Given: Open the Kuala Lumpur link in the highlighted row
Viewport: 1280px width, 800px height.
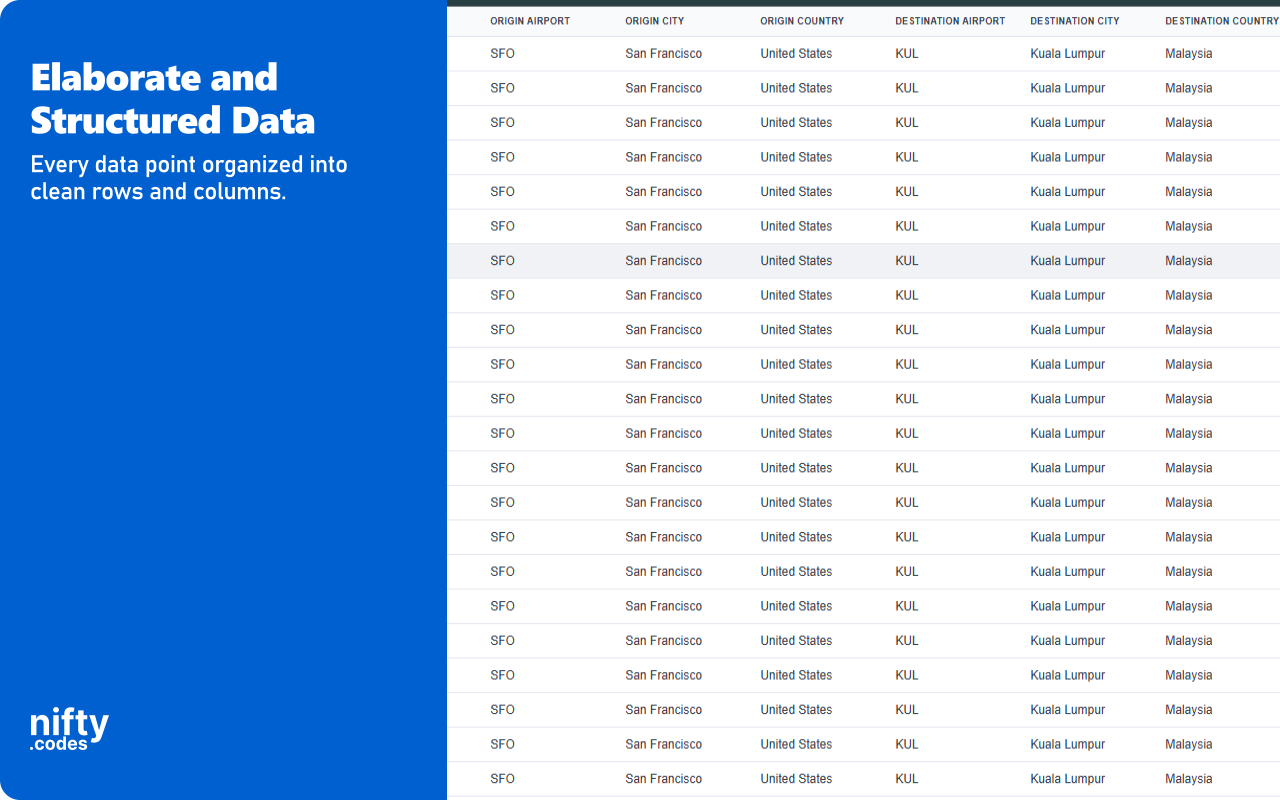Looking at the screenshot, I should pos(1067,260).
